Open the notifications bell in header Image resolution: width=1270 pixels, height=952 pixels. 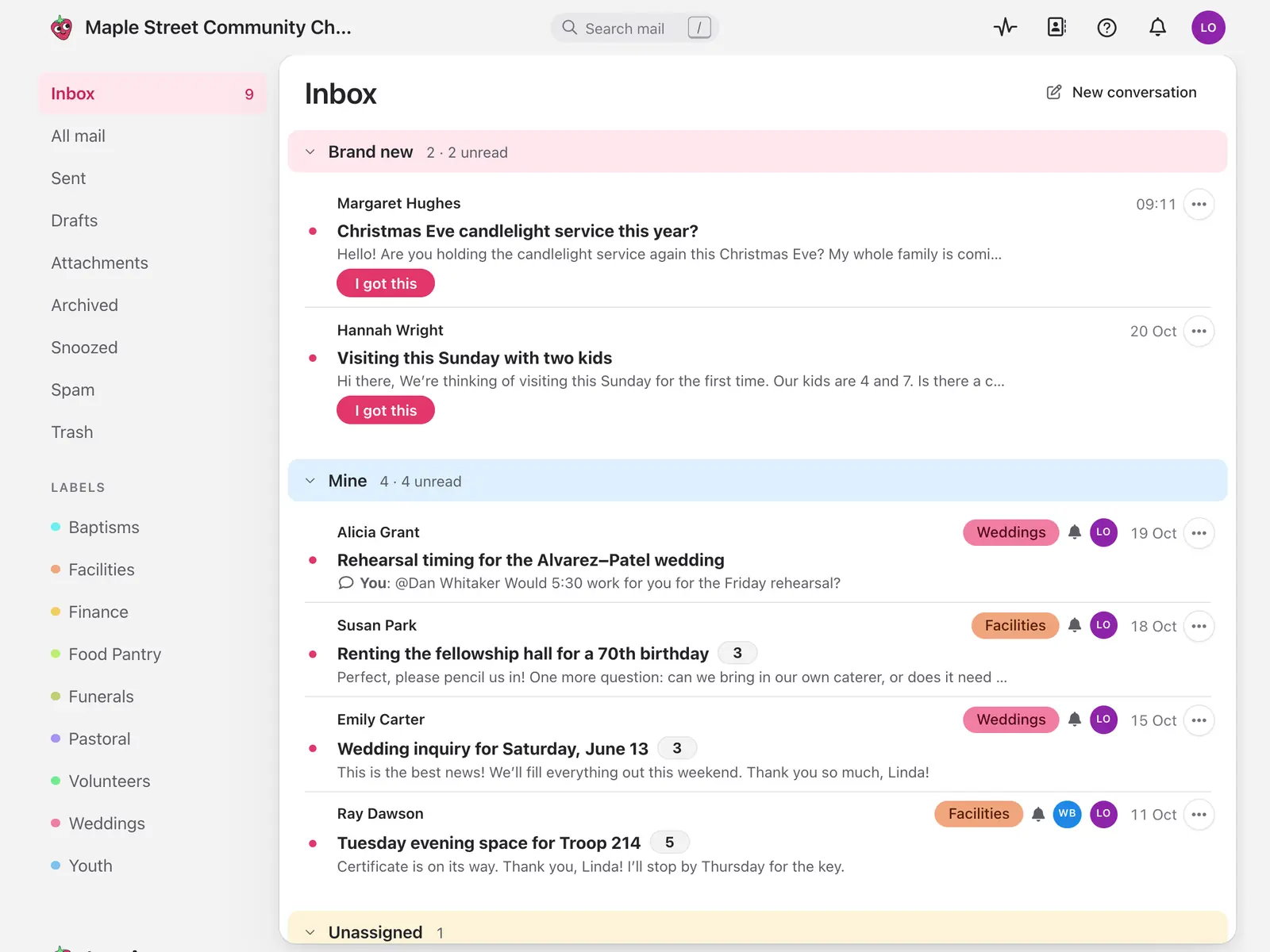tap(1157, 28)
